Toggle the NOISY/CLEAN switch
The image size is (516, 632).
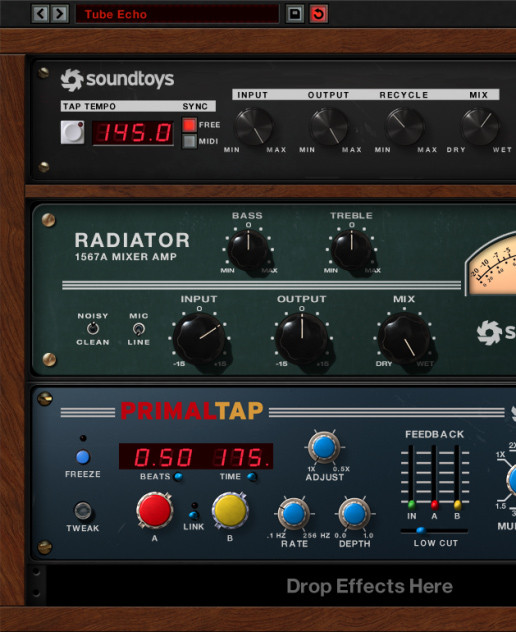[x=93, y=329]
